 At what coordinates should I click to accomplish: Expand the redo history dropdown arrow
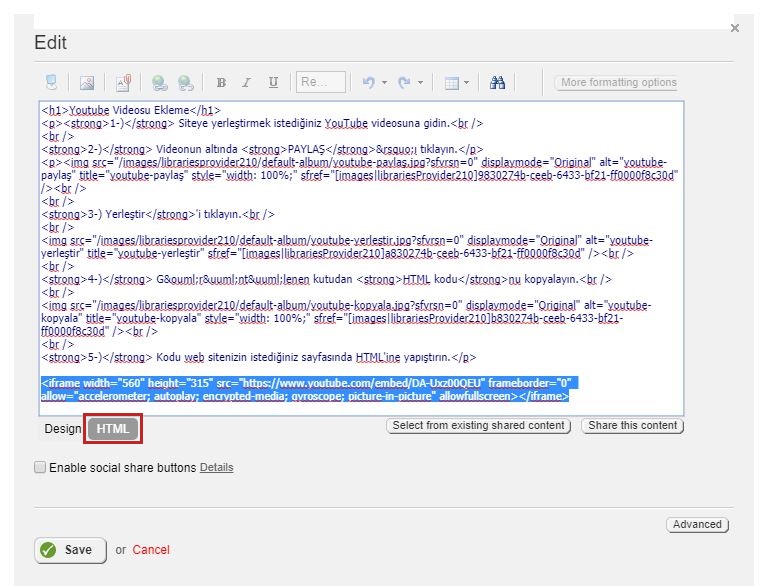420,83
